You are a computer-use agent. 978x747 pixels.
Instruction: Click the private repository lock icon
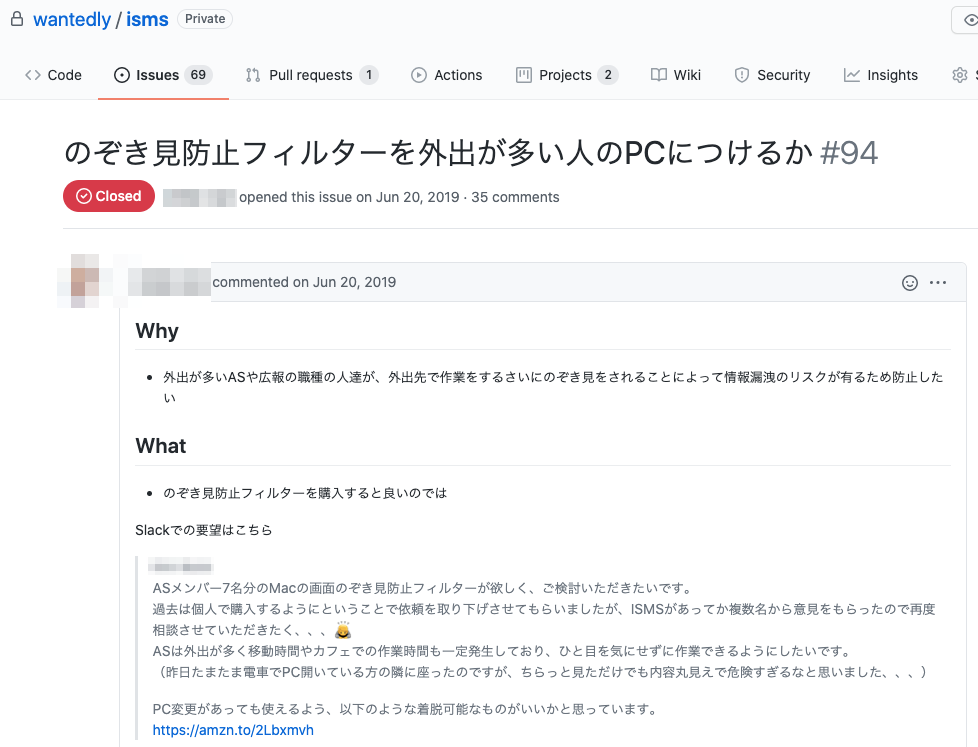click(x=16, y=19)
